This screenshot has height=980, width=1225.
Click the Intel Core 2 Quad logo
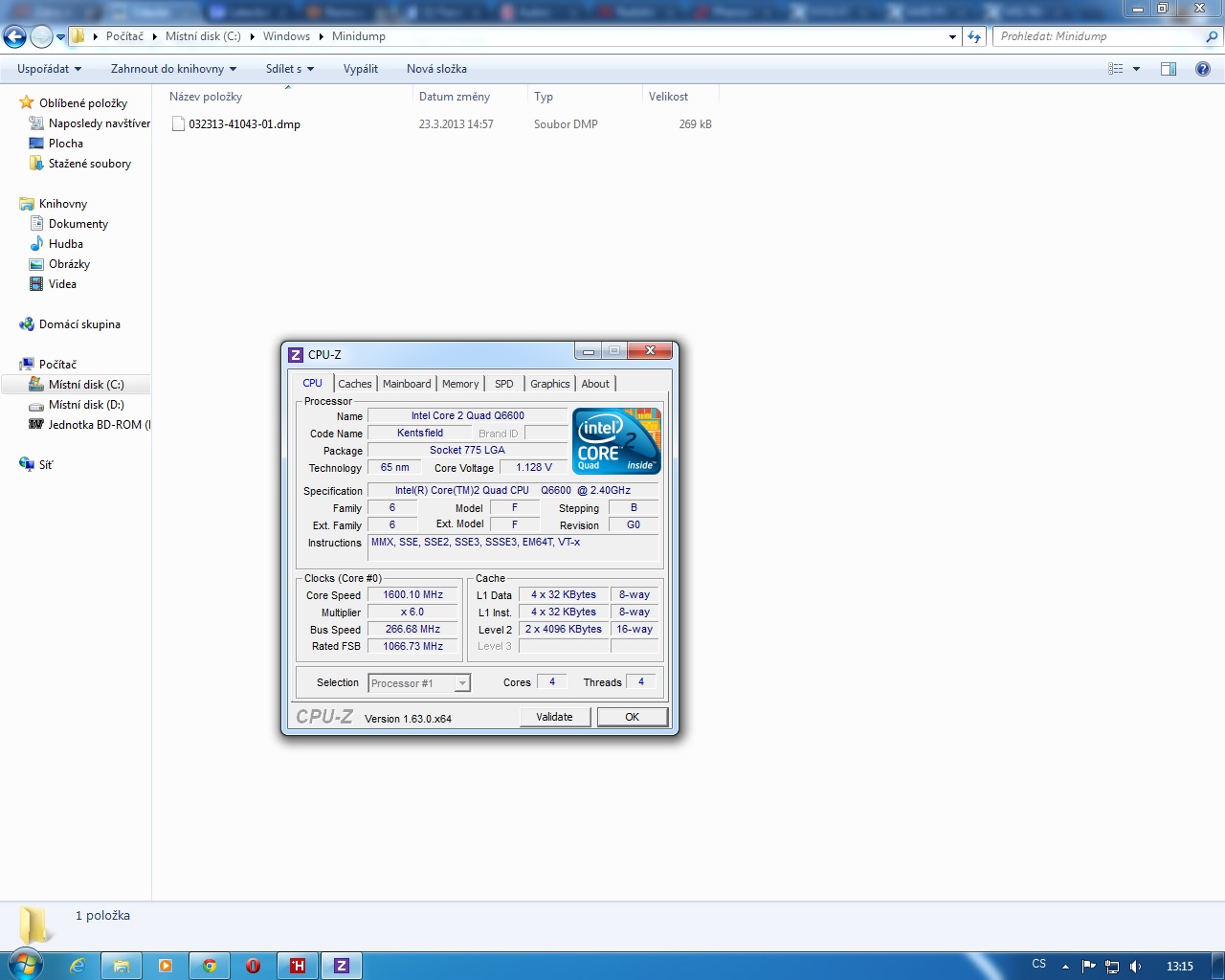[x=617, y=441]
